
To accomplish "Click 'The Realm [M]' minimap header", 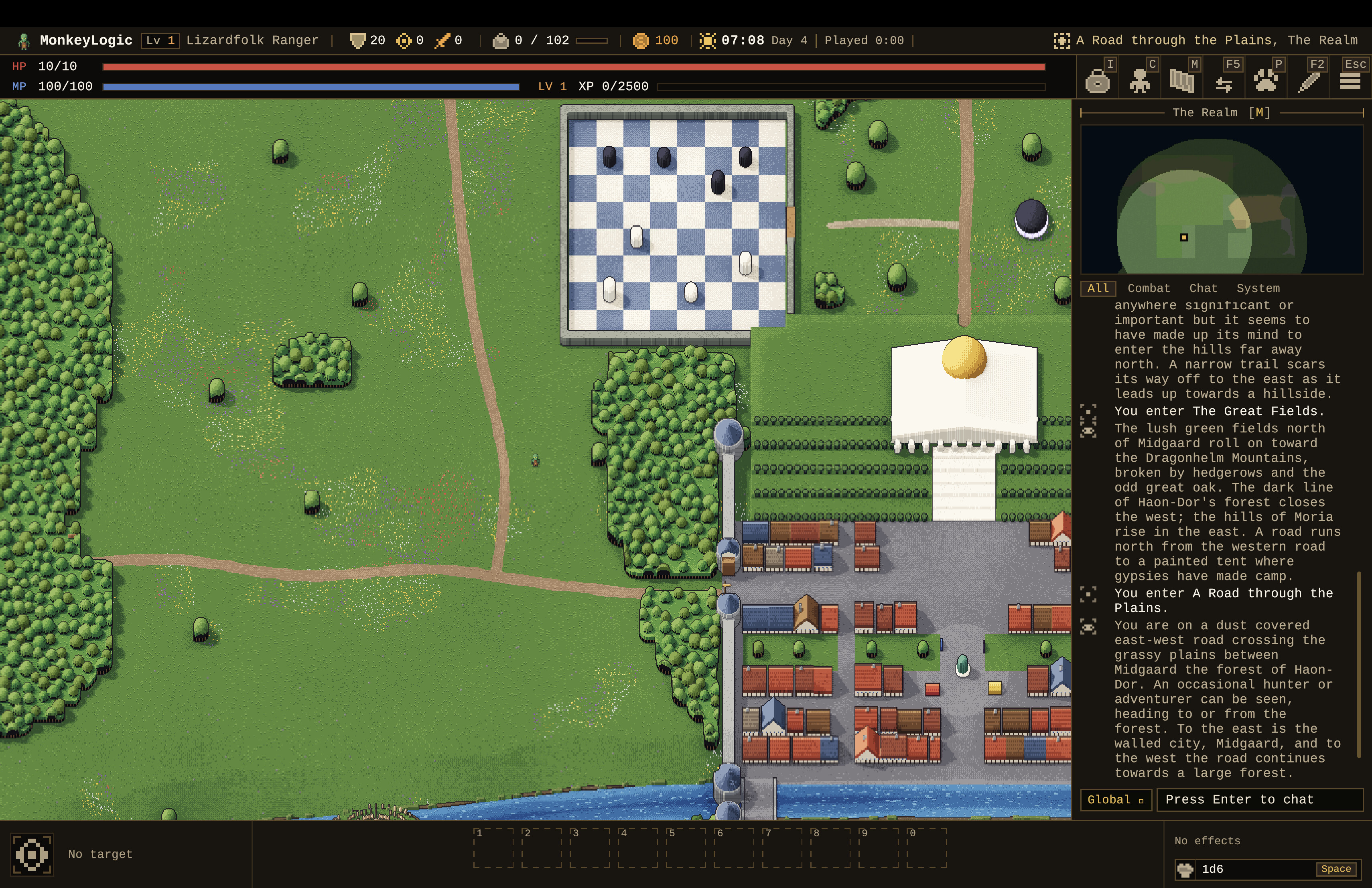I will (1221, 112).
